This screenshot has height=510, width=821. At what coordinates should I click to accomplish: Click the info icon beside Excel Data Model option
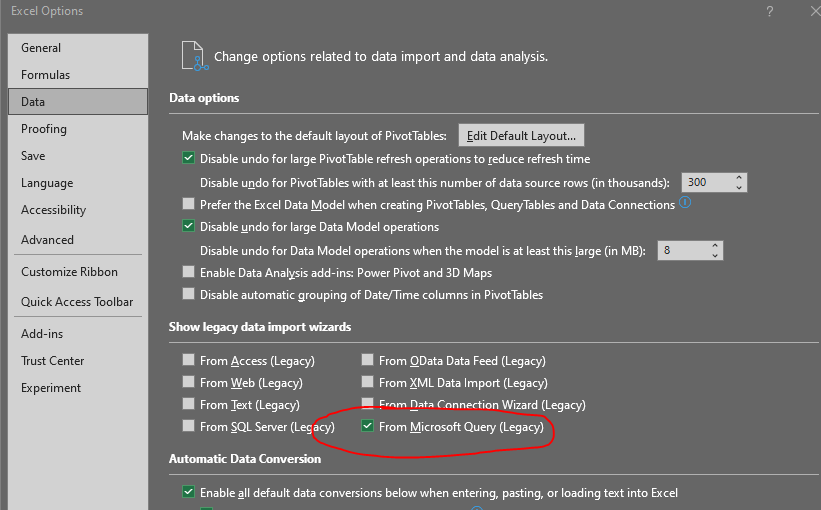tap(685, 202)
